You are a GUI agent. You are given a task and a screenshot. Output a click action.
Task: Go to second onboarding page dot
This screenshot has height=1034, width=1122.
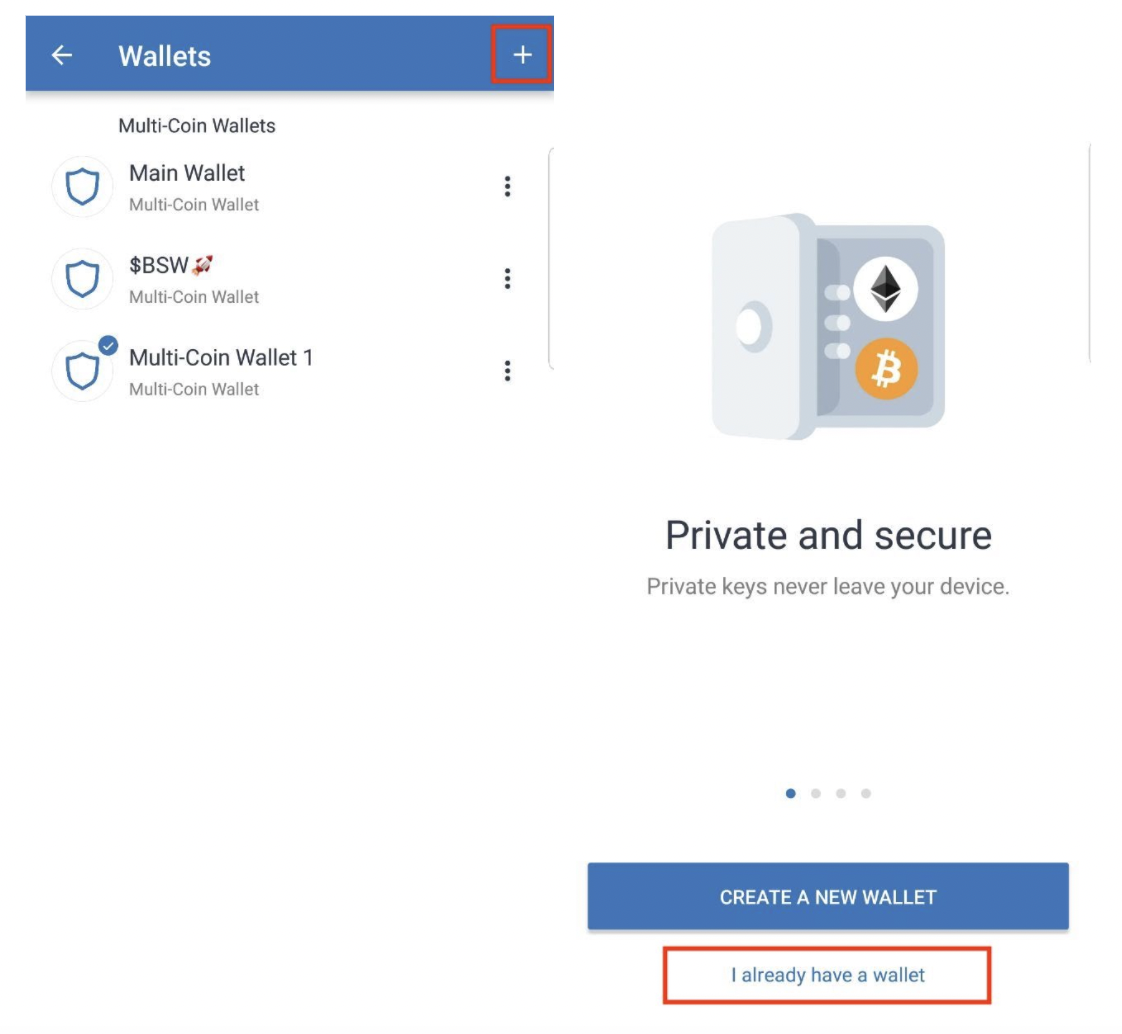pos(816,793)
